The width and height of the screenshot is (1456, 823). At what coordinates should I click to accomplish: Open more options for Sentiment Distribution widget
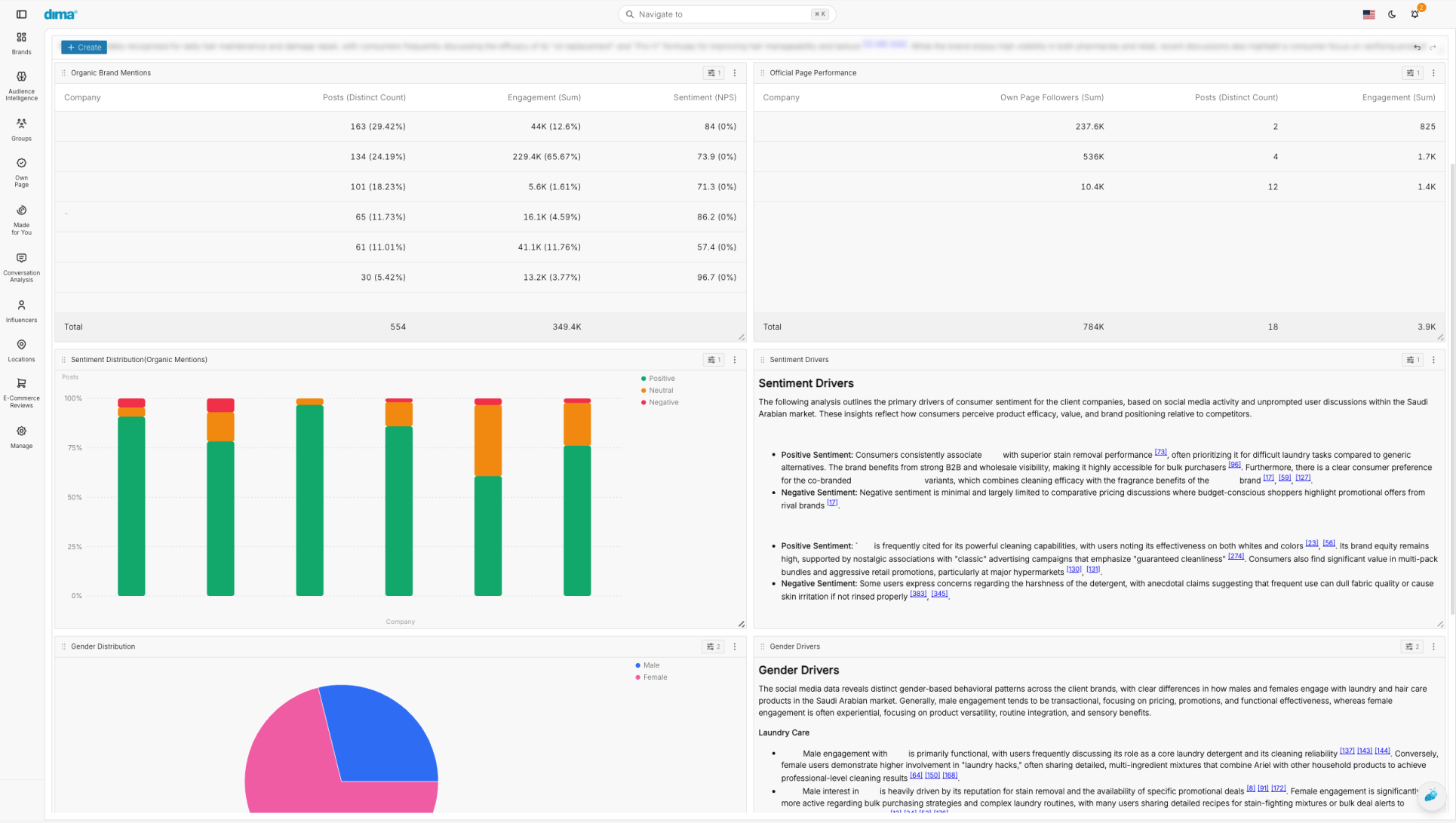point(735,360)
